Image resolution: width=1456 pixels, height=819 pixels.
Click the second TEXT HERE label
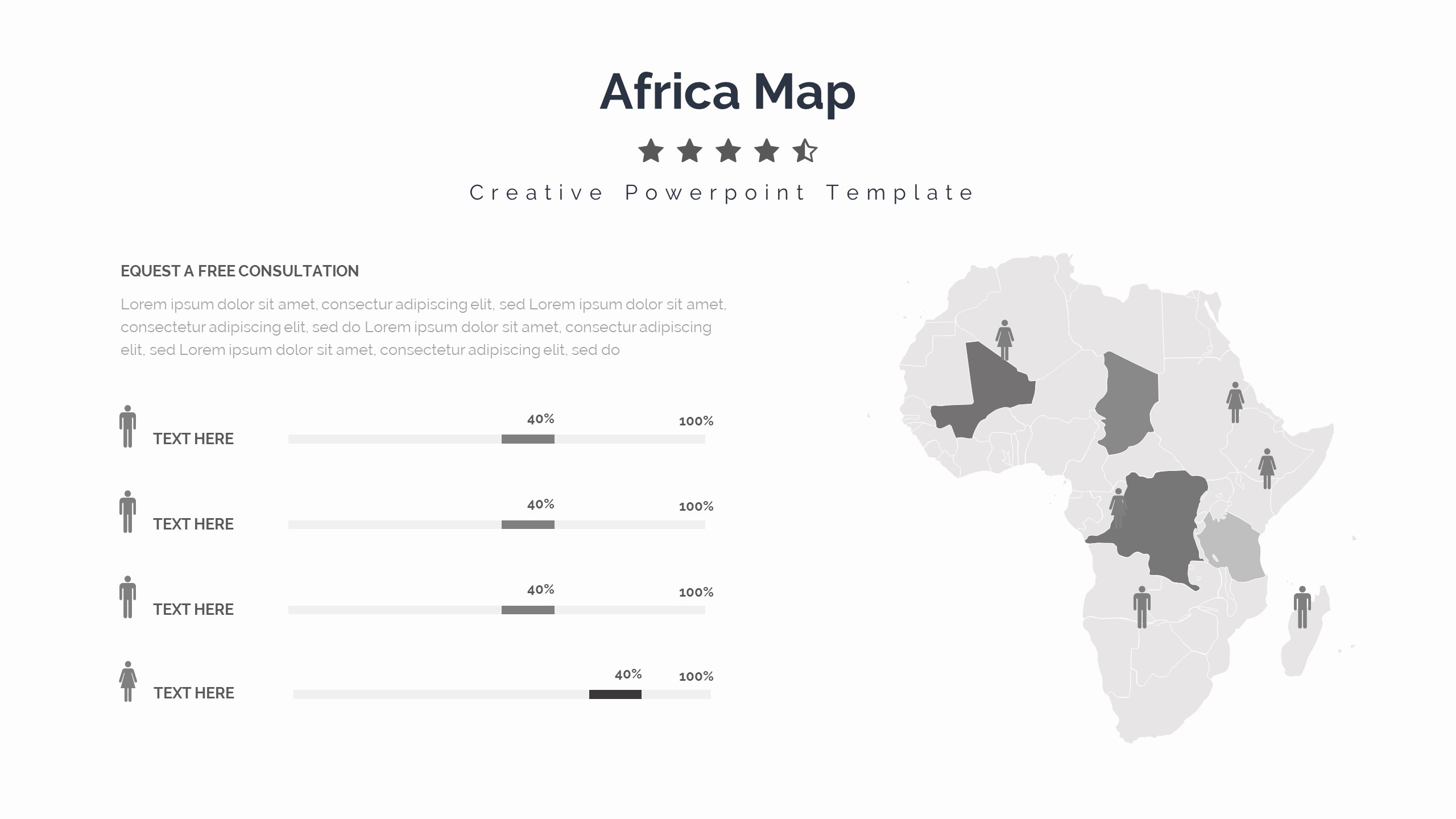(193, 524)
